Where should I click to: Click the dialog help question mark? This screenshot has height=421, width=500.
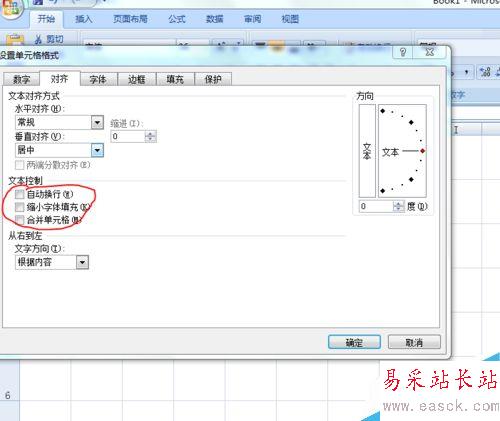tap(403, 52)
